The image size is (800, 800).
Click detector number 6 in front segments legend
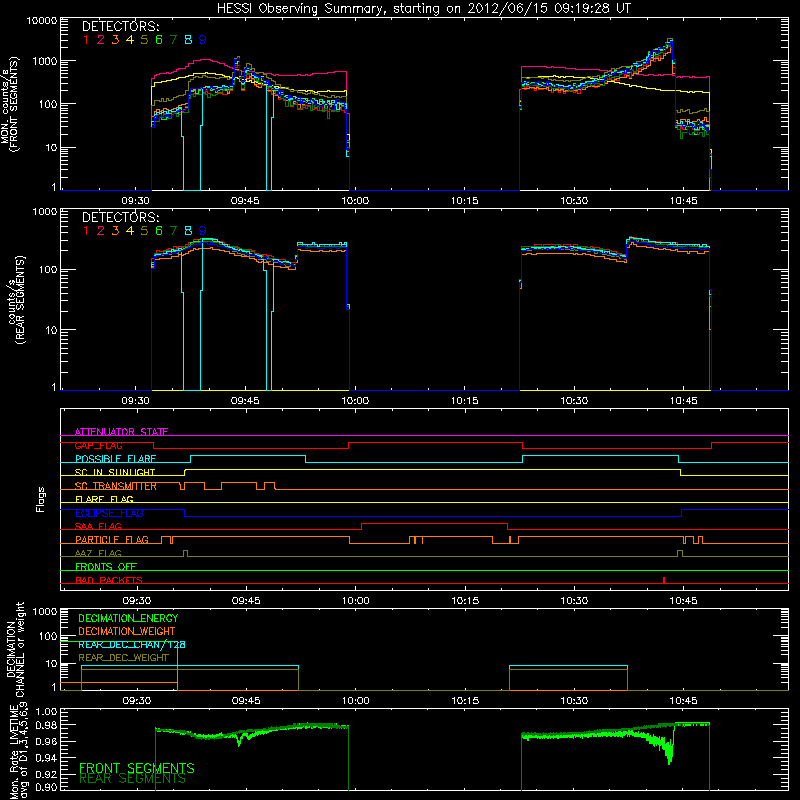click(159, 40)
